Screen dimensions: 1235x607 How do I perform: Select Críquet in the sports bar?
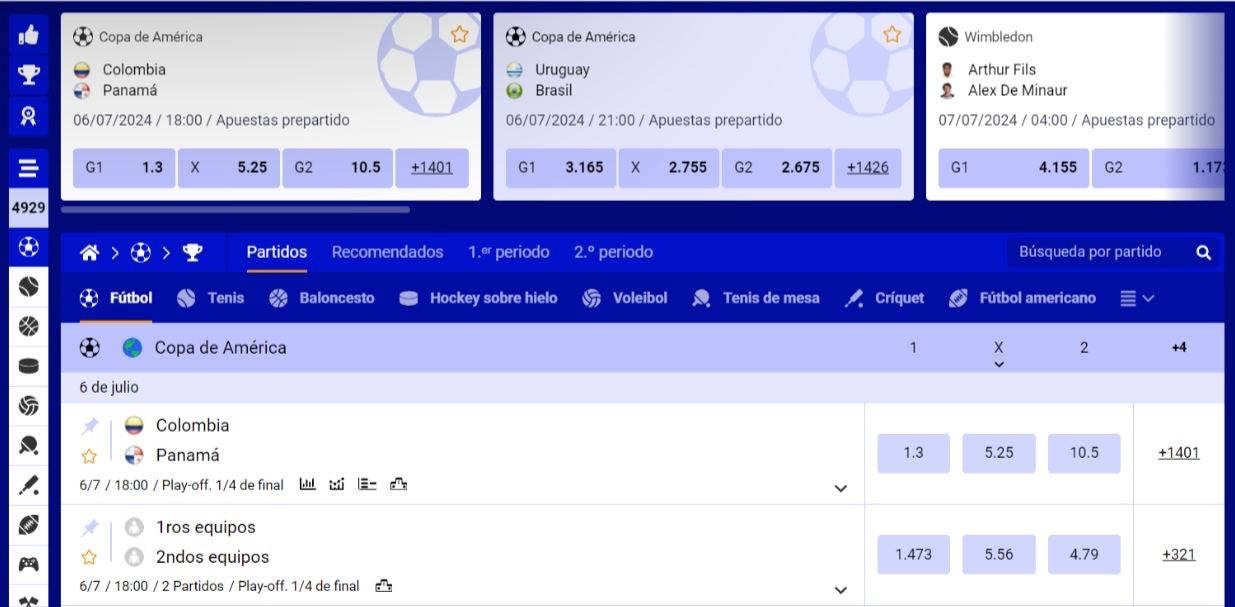coord(884,298)
